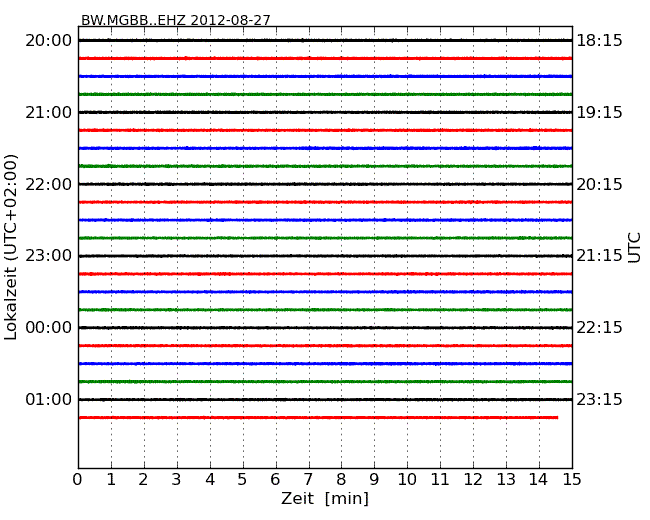Viewport: 650px width, 520px height.
Task: Select minute tick label 13
Action: [506, 479]
